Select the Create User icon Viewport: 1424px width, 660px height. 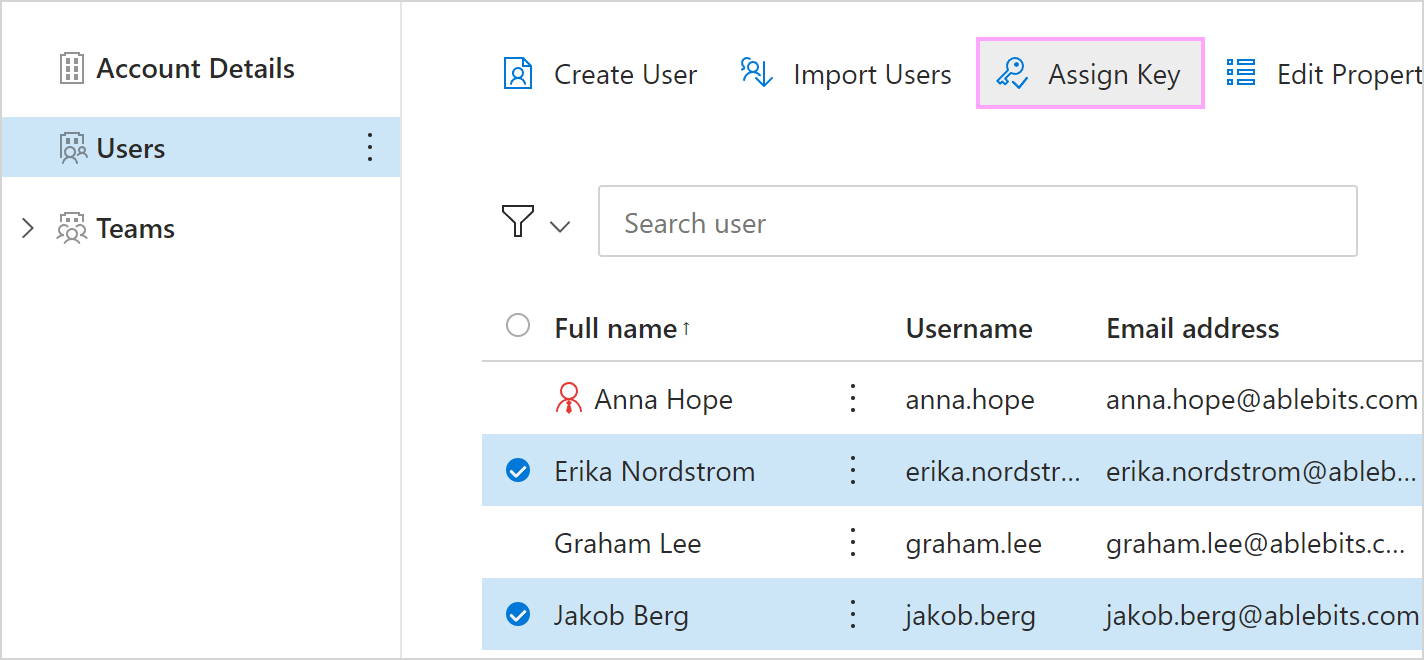[517, 73]
